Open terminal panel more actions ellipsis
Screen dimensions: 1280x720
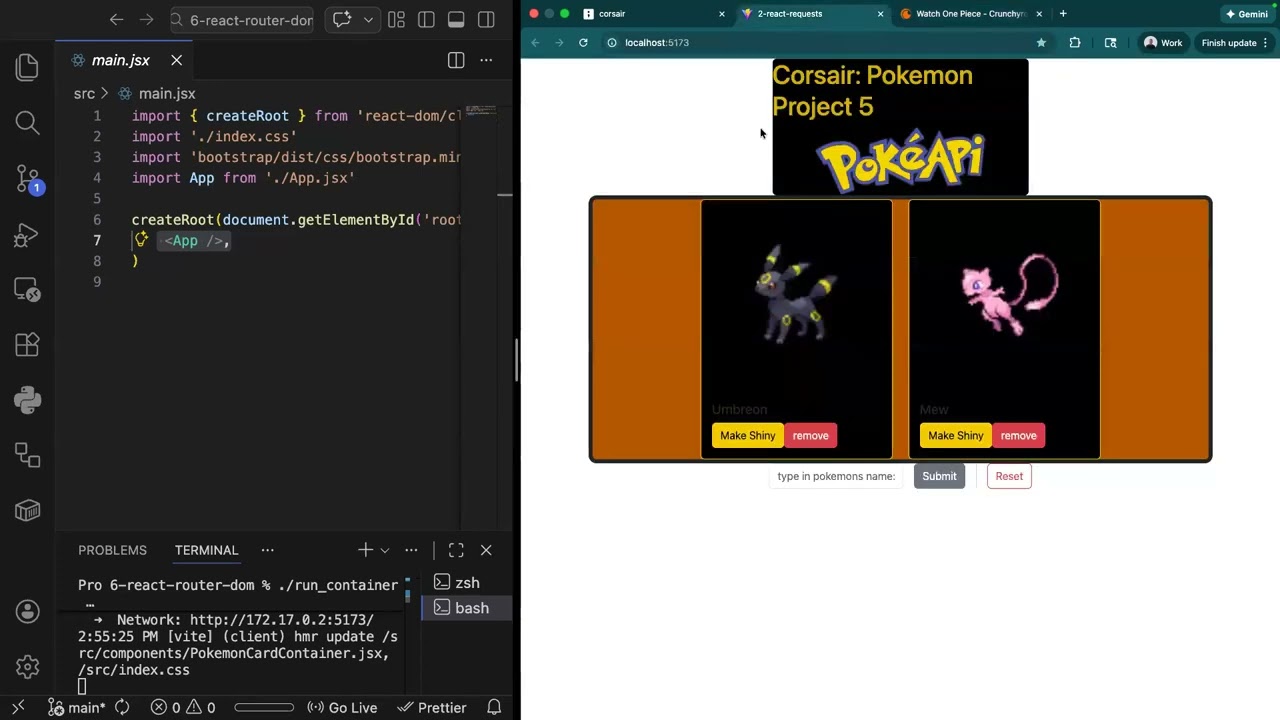pyautogui.click(x=411, y=550)
